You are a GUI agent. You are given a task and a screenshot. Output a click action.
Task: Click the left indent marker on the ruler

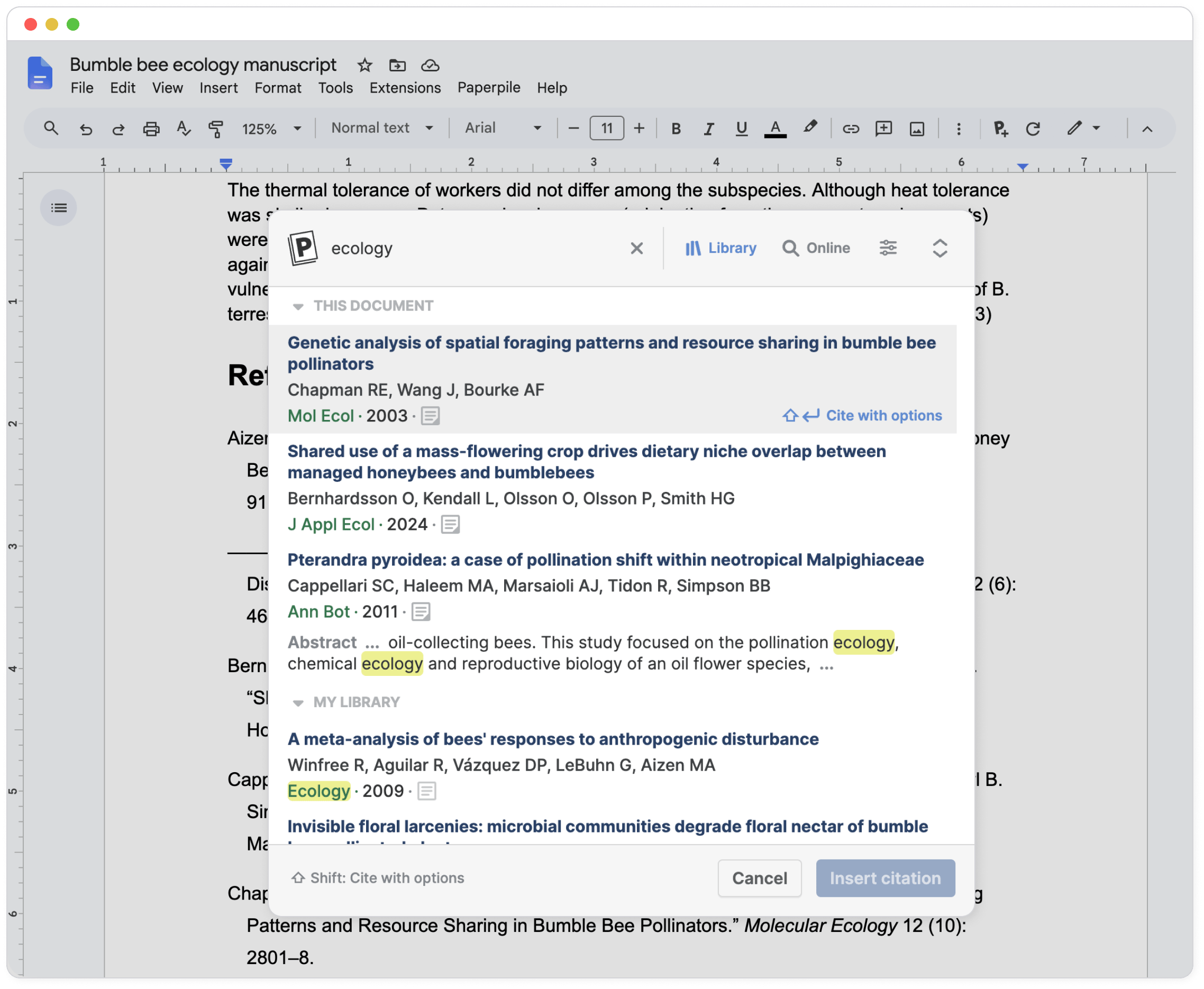pyautogui.click(x=226, y=164)
